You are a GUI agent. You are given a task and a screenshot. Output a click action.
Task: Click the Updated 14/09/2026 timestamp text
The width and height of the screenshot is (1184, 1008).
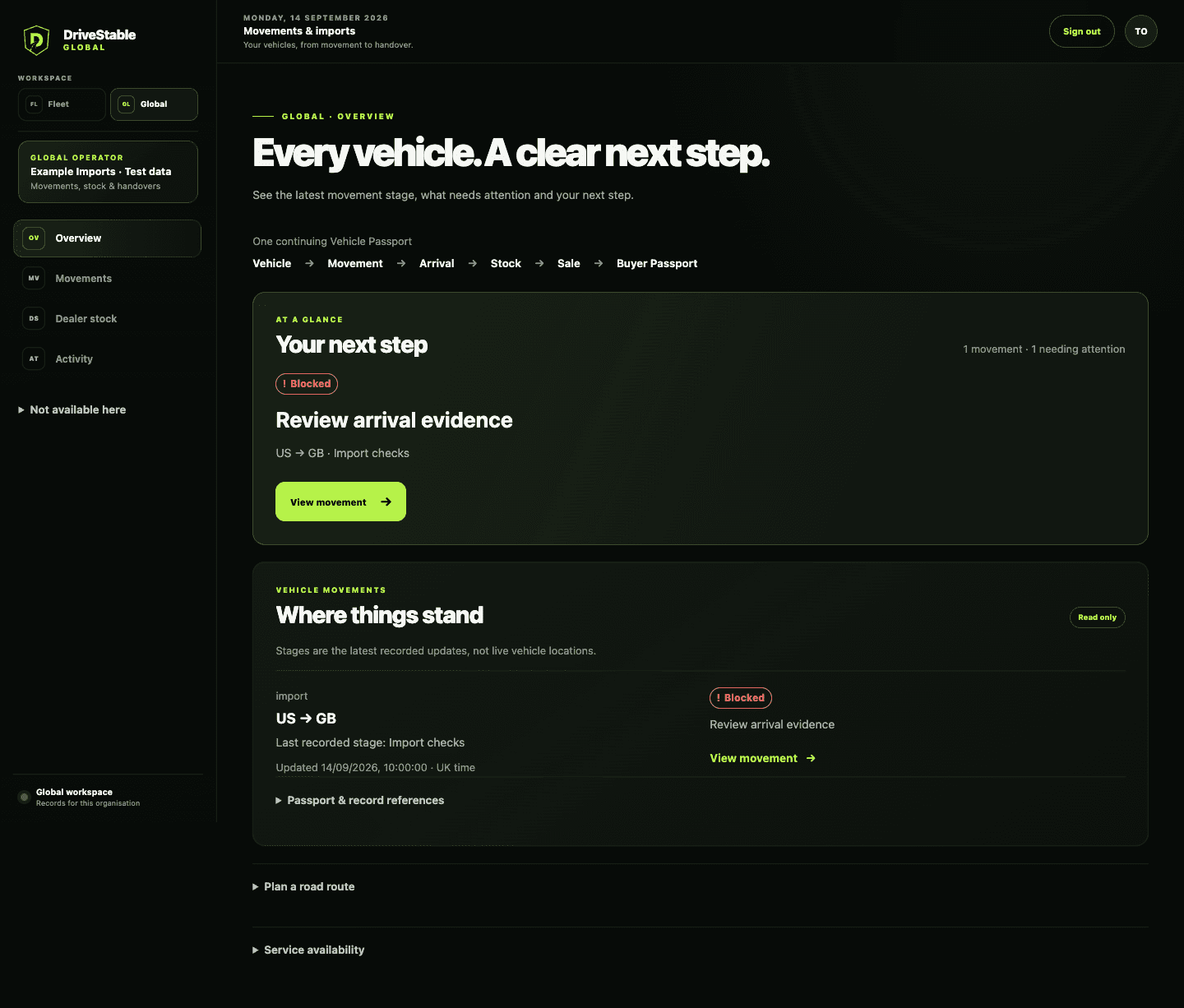tap(376, 768)
